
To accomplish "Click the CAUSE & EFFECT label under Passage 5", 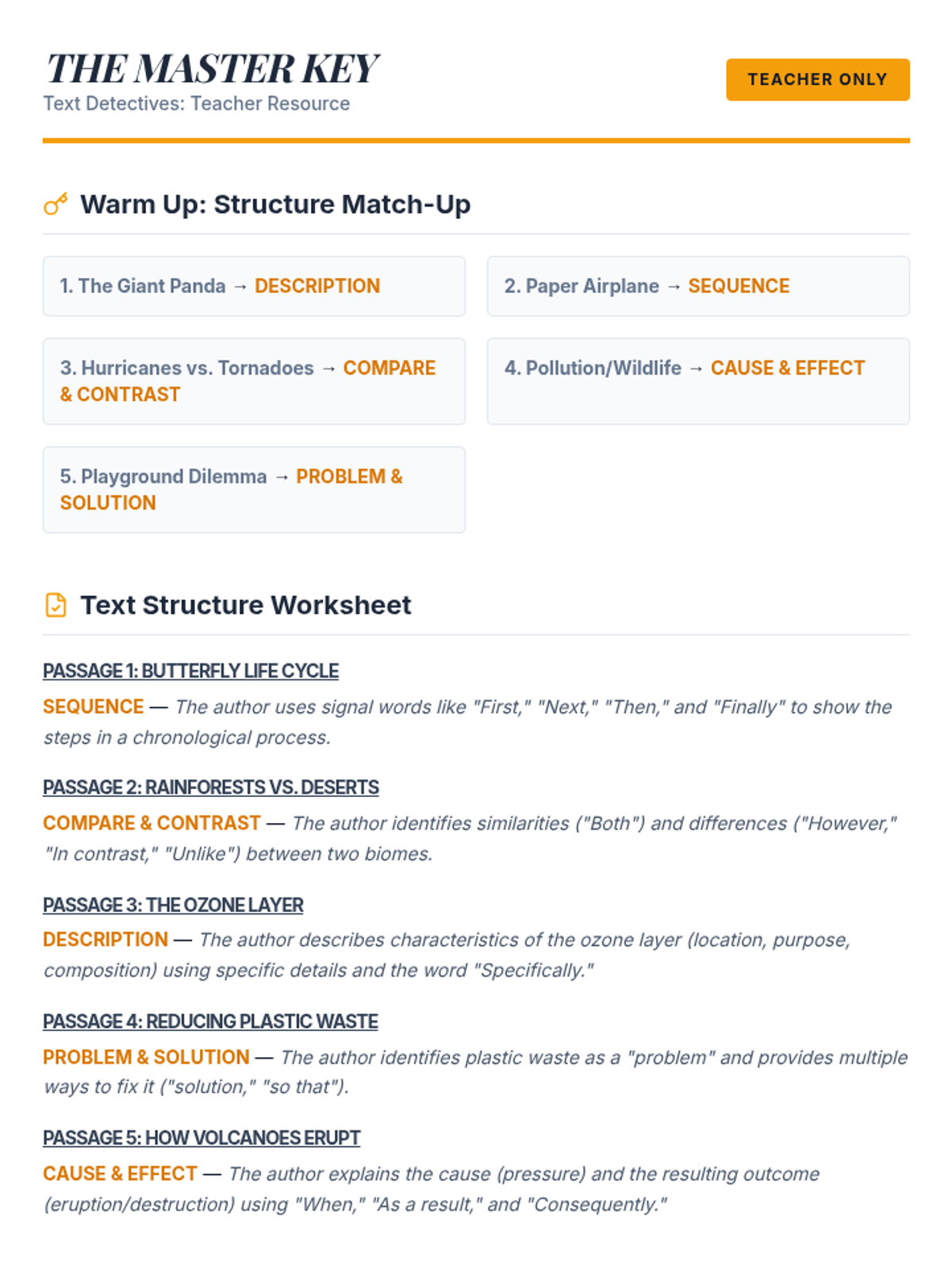I will coord(120,1174).
